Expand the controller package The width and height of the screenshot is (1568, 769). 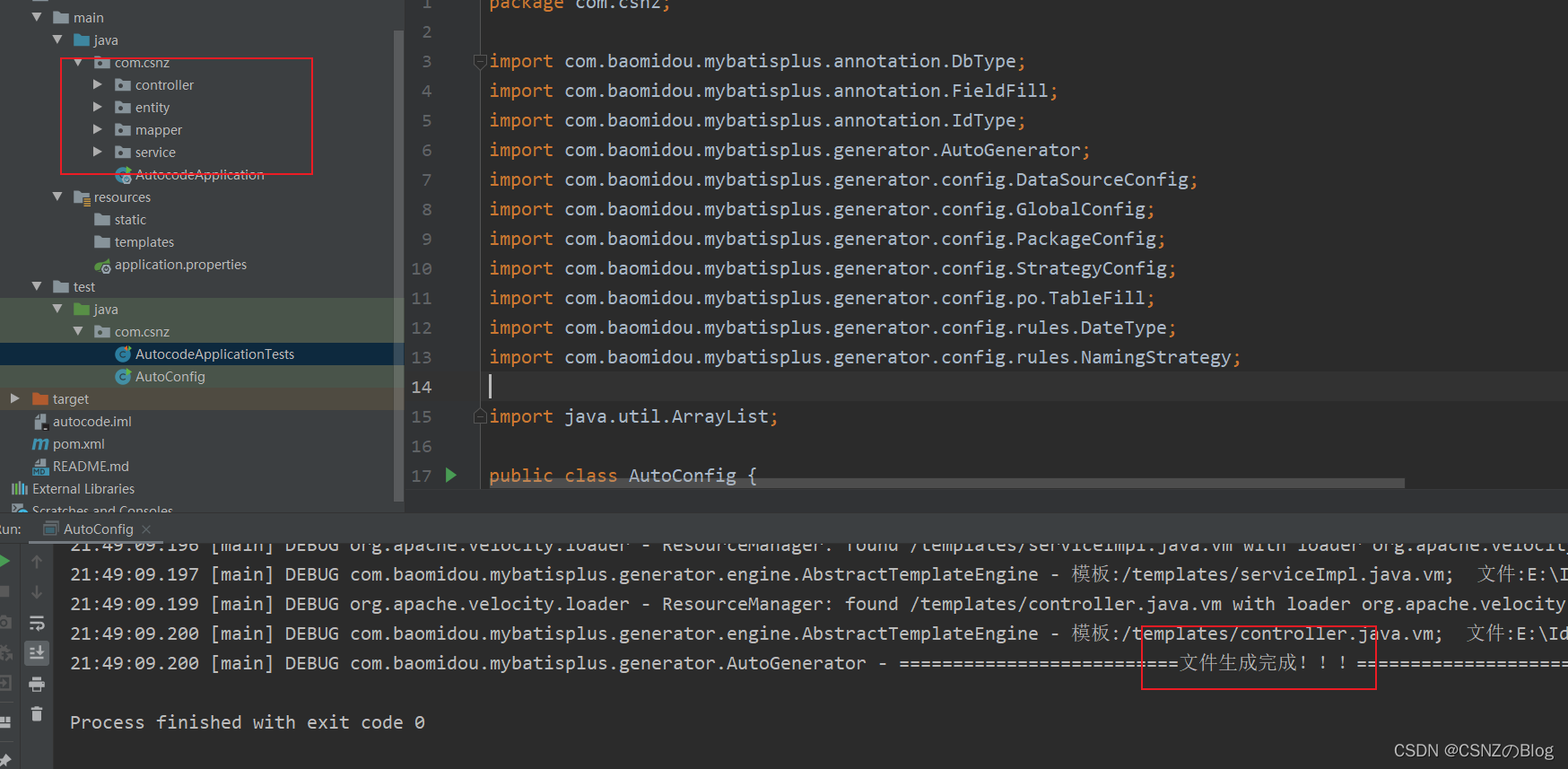click(98, 84)
